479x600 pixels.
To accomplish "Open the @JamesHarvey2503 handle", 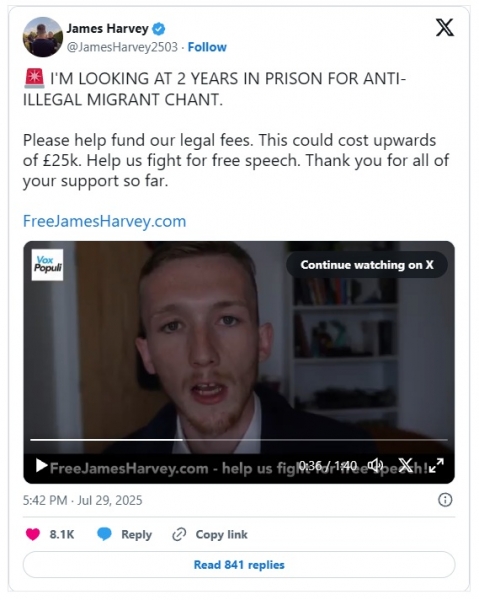I will [122, 47].
